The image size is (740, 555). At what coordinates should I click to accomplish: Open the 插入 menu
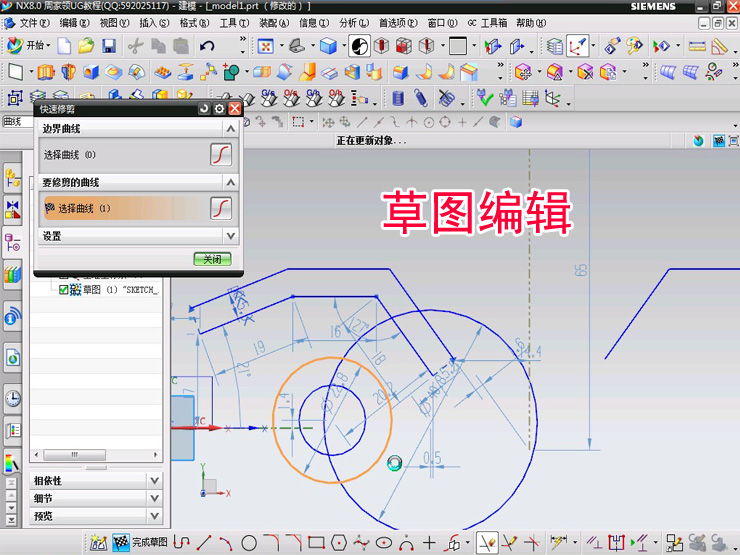tap(153, 22)
